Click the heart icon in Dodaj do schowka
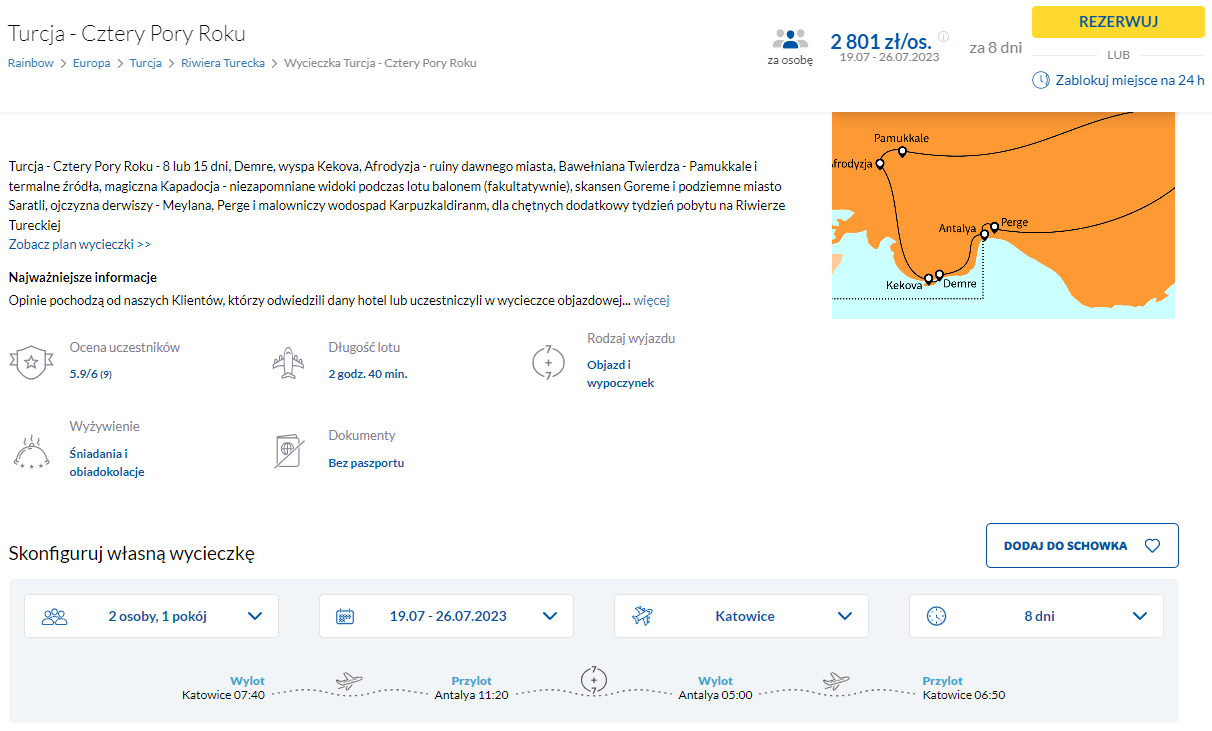This screenshot has height=731, width=1212. (x=1152, y=546)
